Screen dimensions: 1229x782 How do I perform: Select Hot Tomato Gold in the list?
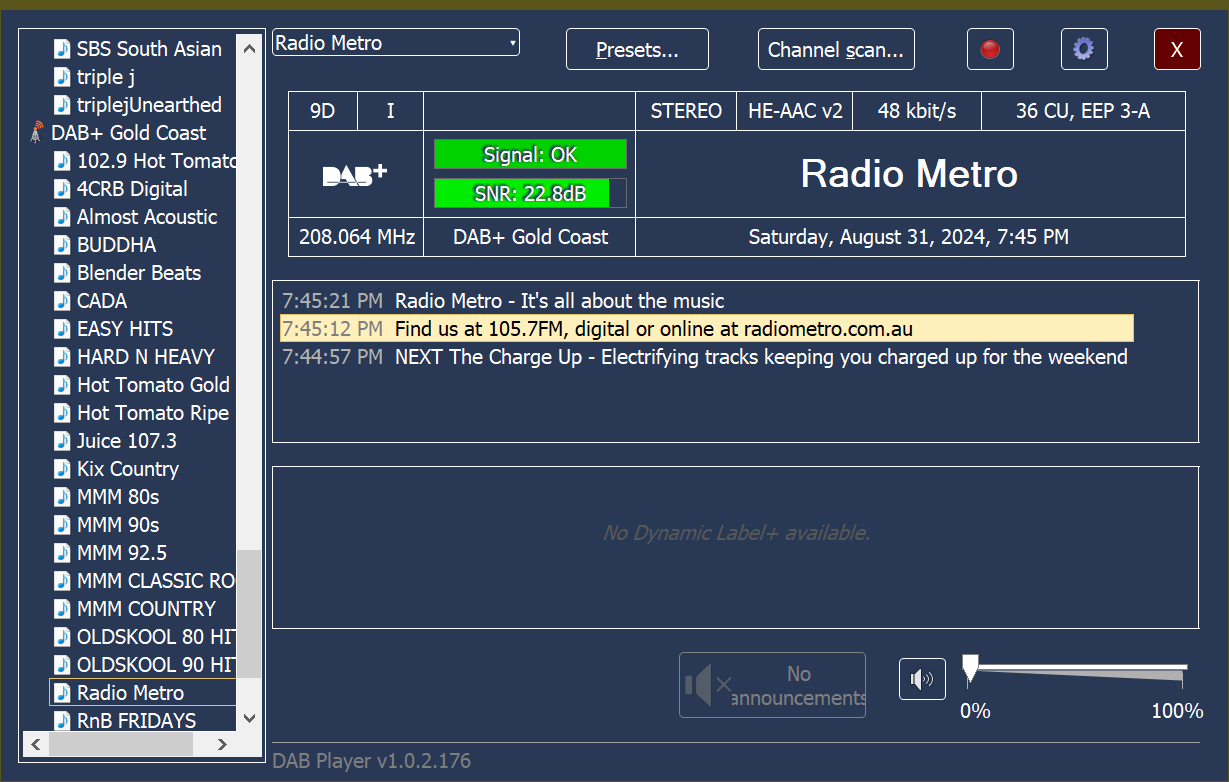click(x=153, y=385)
